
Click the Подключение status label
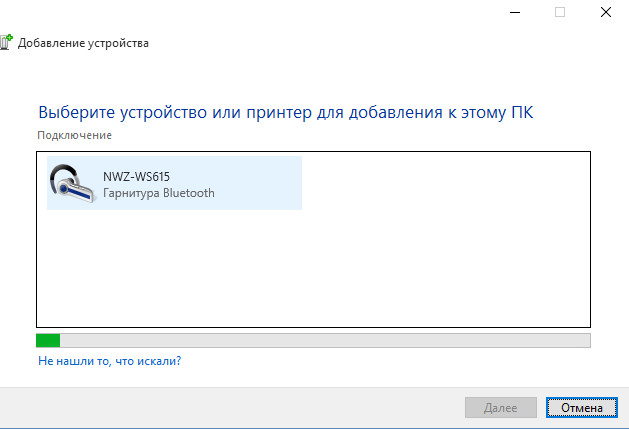tap(74, 135)
